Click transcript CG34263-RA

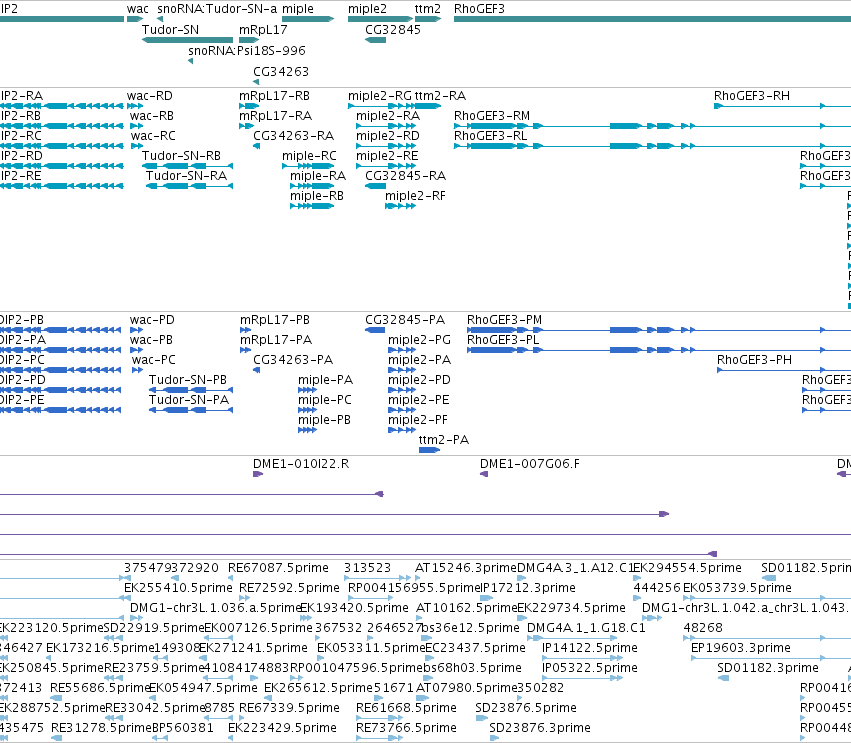[x=294, y=136]
